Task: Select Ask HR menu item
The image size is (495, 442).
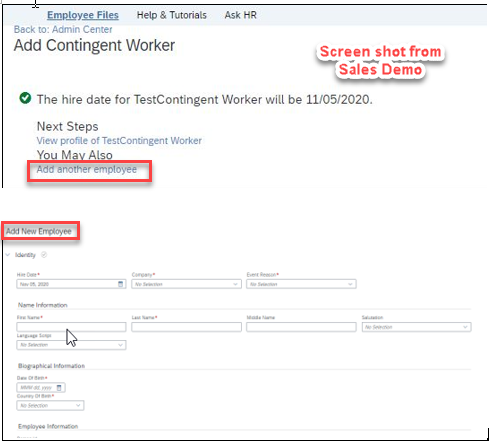Action: (240, 15)
